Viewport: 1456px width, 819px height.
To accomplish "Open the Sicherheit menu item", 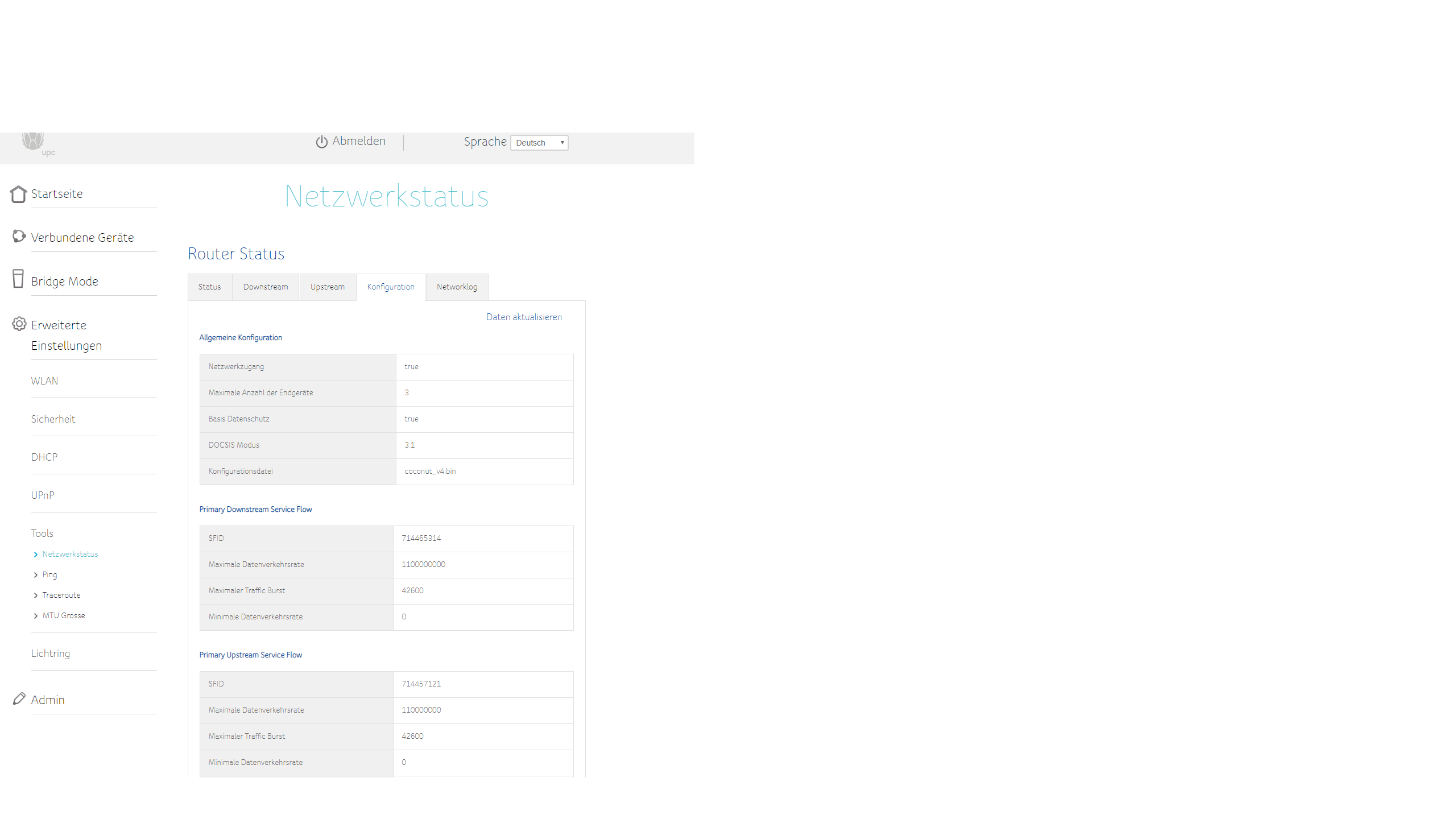I will pyautogui.click(x=53, y=419).
